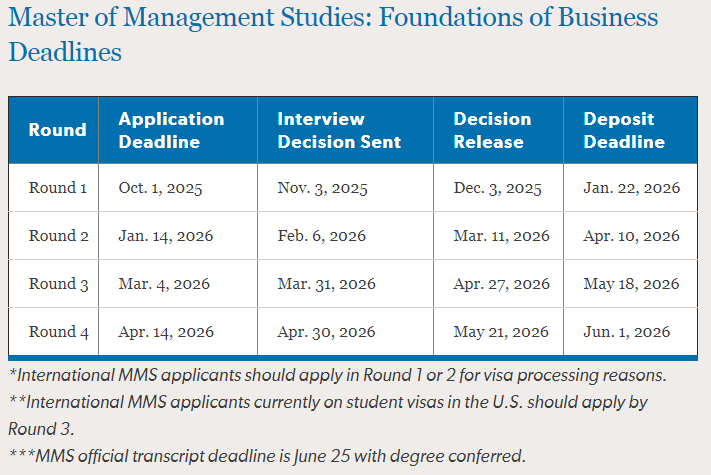Click the May 18, 2026 deposit deadline
The width and height of the screenshot is (711, 475).
631,284
